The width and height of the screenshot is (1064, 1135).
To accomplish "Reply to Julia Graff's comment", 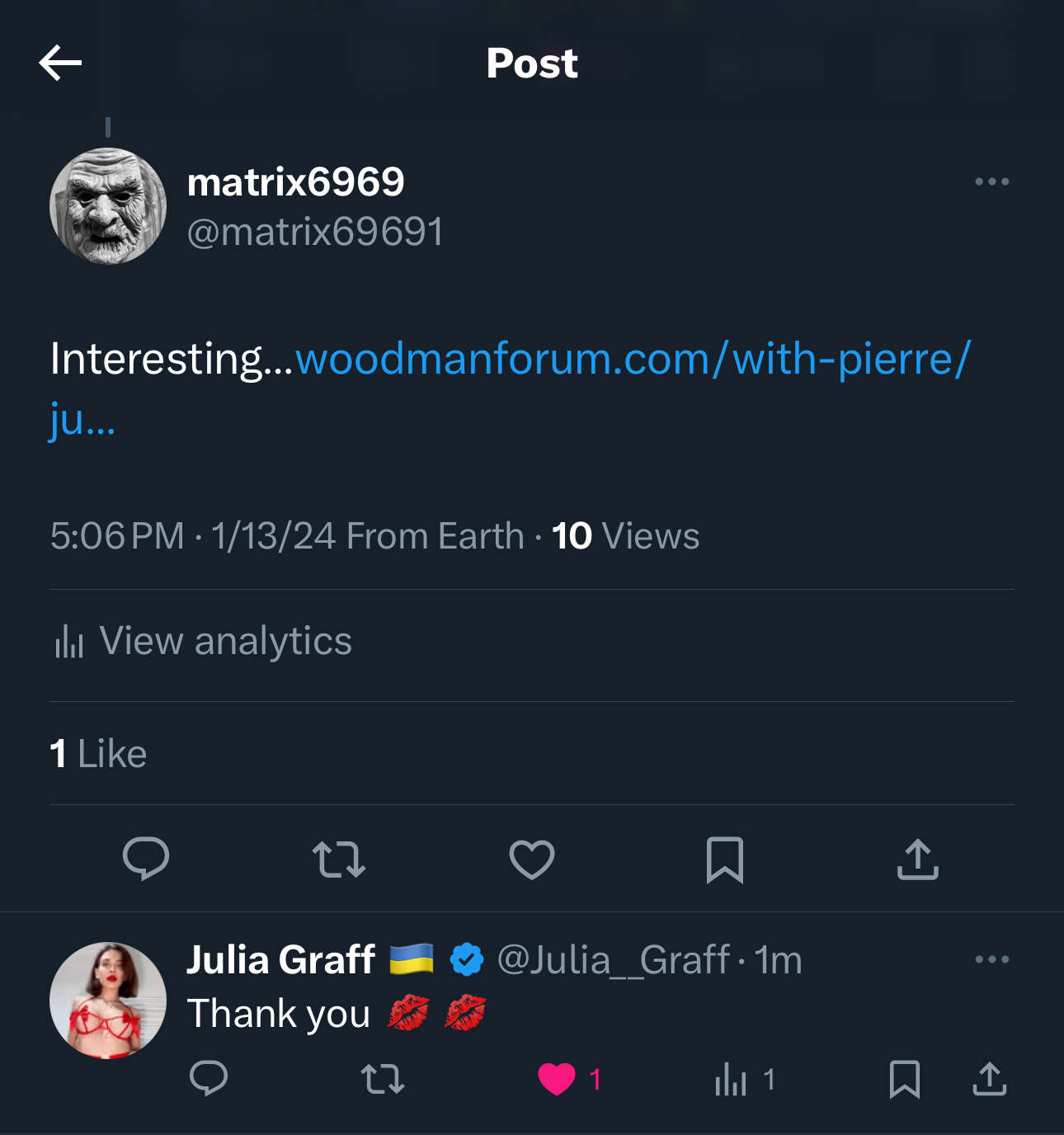I will click(x=209, y=1078).
